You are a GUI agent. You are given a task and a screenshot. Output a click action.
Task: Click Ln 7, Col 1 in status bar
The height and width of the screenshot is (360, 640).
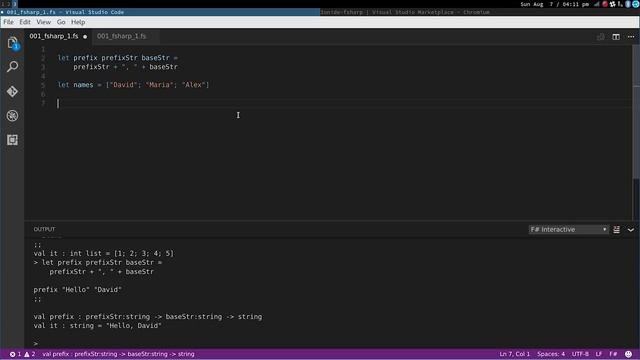[x=514, y=354]
